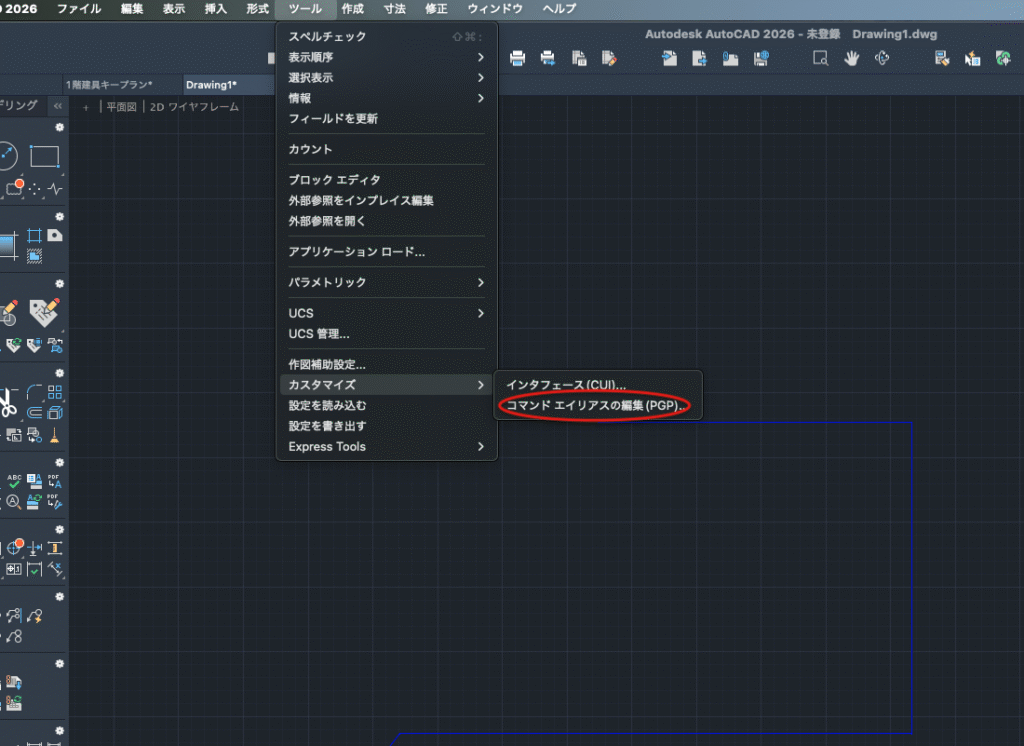Click the Array tool grid icon

click(55, 392)
